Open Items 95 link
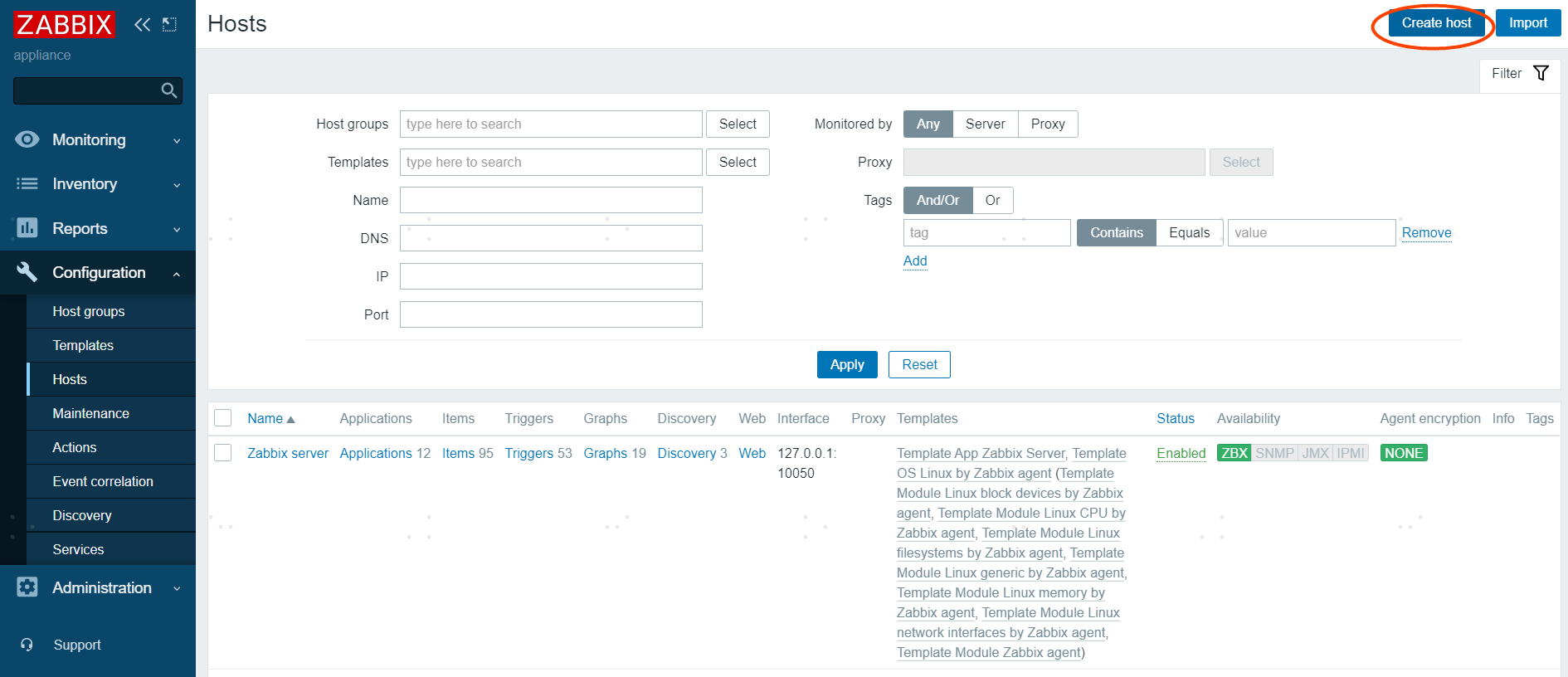 [x=458, y=453]
